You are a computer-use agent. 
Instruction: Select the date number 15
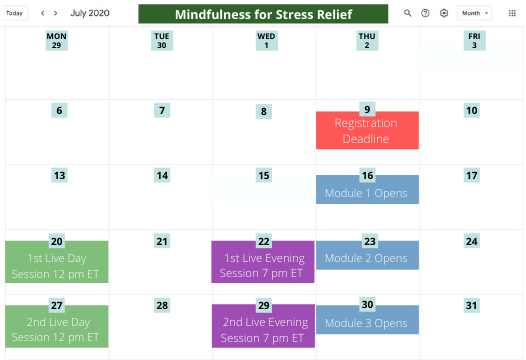pos(264,175)
